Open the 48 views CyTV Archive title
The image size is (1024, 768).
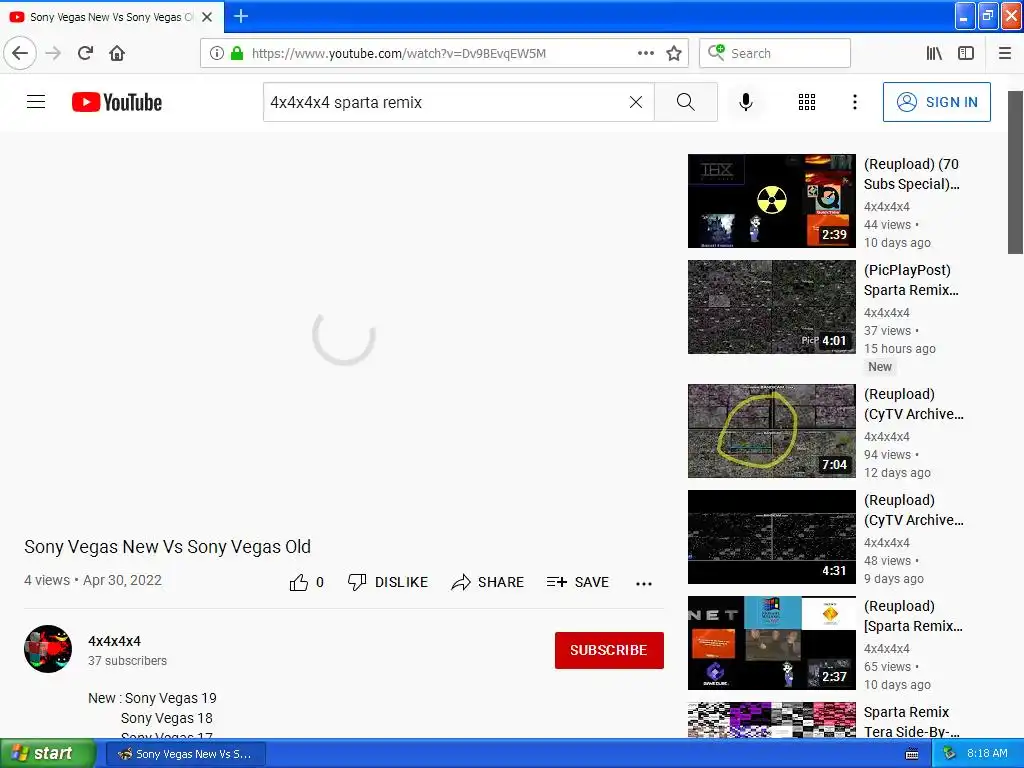913,509
